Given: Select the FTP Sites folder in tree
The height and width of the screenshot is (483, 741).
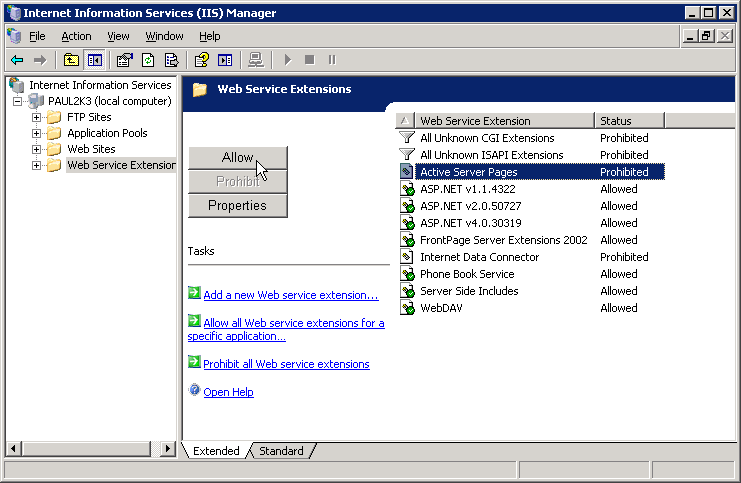Looking at the screenshot, I should coord(89,117).
